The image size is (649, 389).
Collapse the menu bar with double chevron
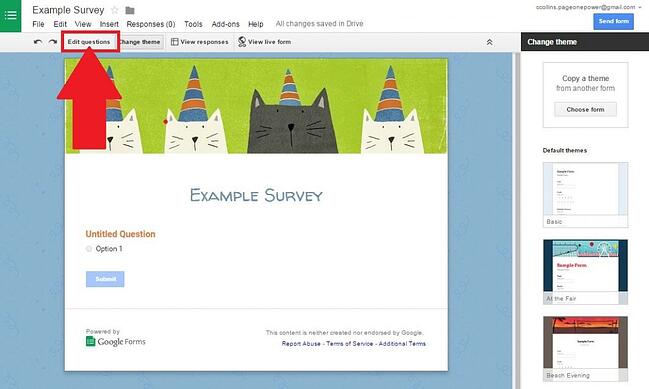click(x=489, y=42)
